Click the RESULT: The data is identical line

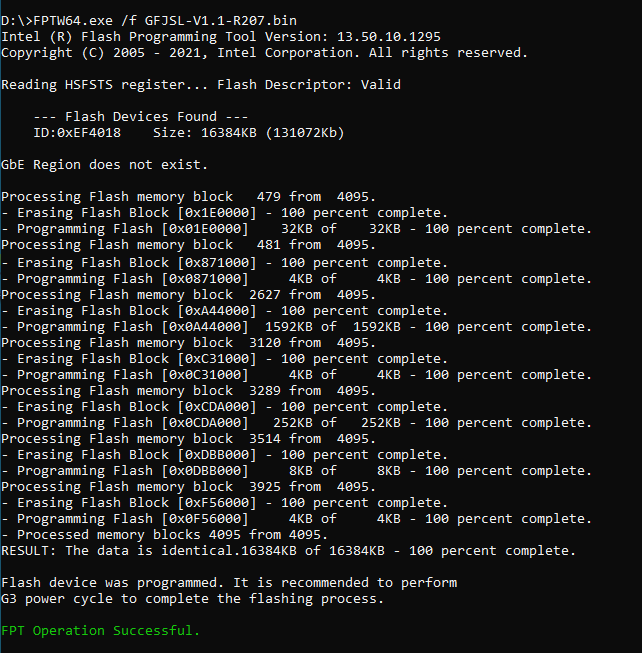tap(289, 551)
